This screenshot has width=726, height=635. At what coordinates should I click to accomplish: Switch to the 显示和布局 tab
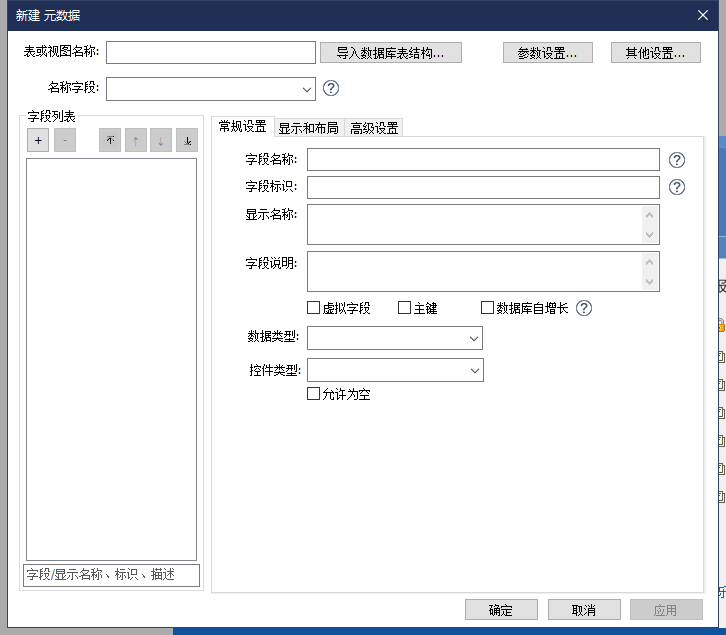[308, 128]
